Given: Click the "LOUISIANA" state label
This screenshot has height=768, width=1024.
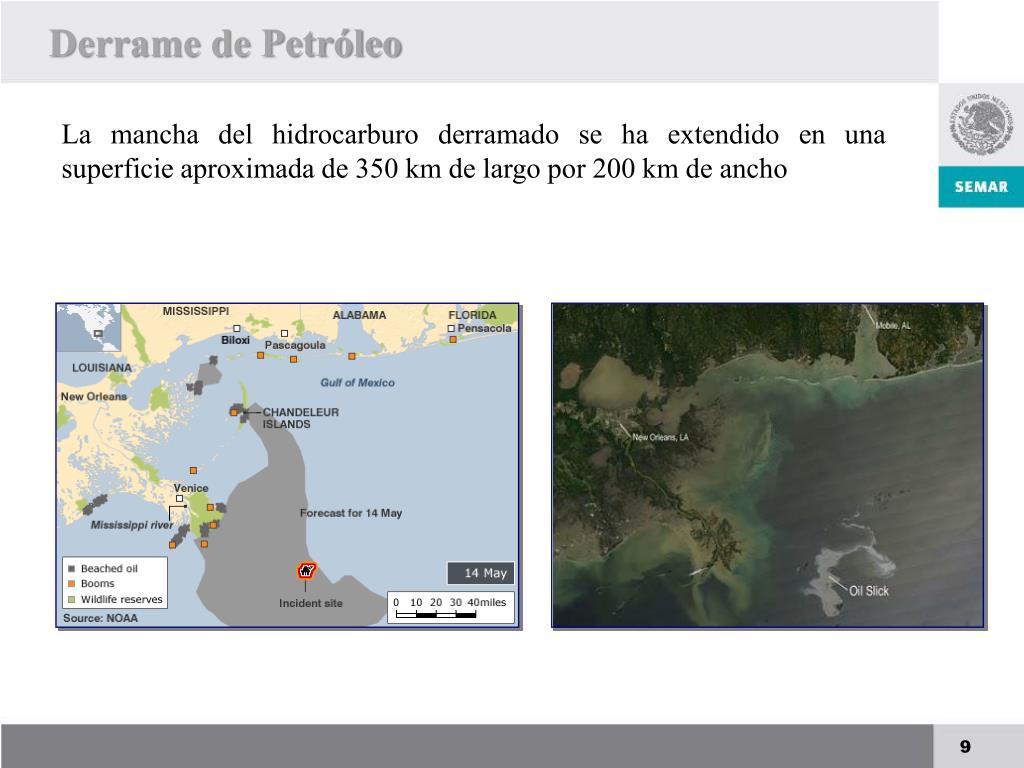Looking at the screenshot, I should (x=102, y=368).
